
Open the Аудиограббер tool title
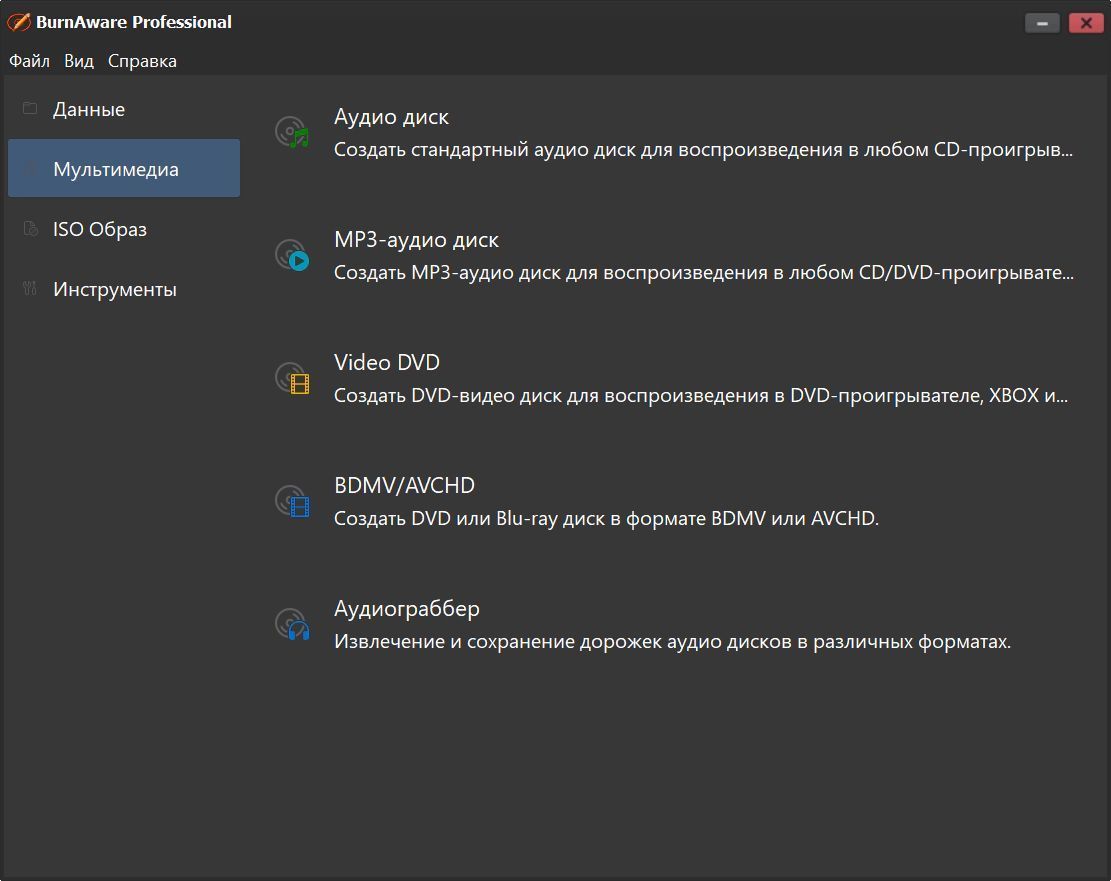407,608
